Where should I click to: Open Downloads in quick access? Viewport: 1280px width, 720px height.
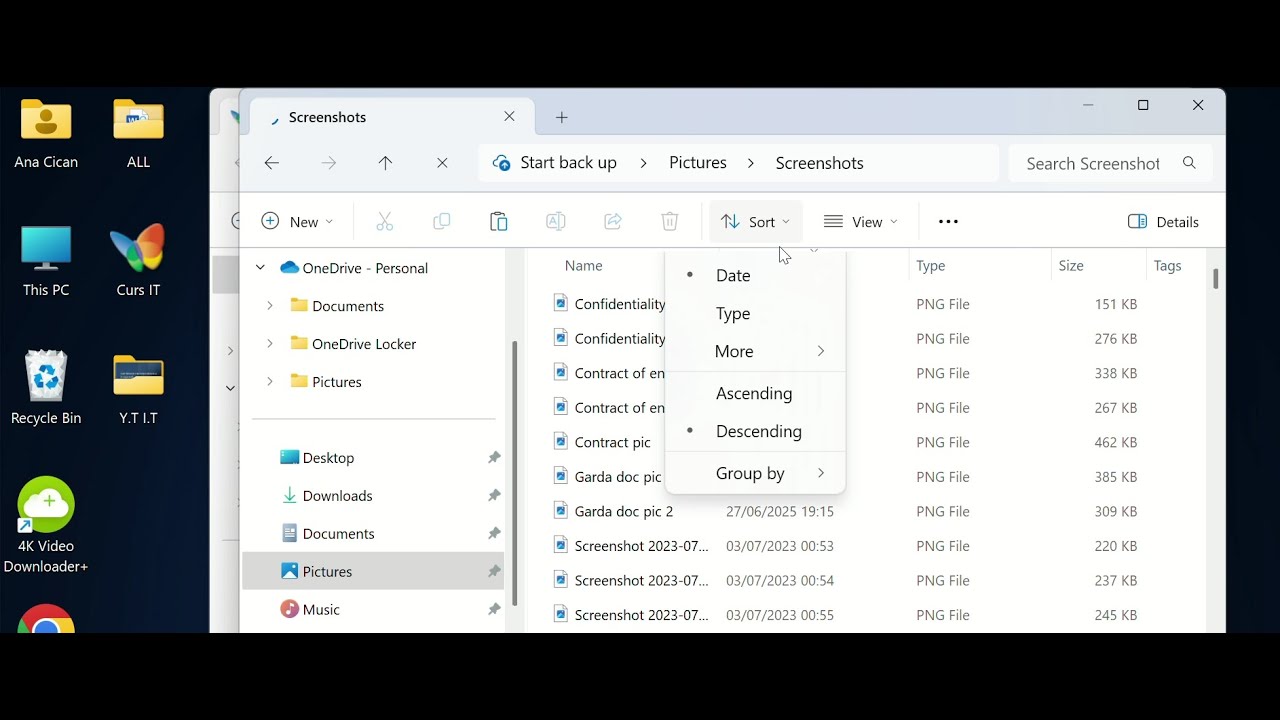click(337, 496)
